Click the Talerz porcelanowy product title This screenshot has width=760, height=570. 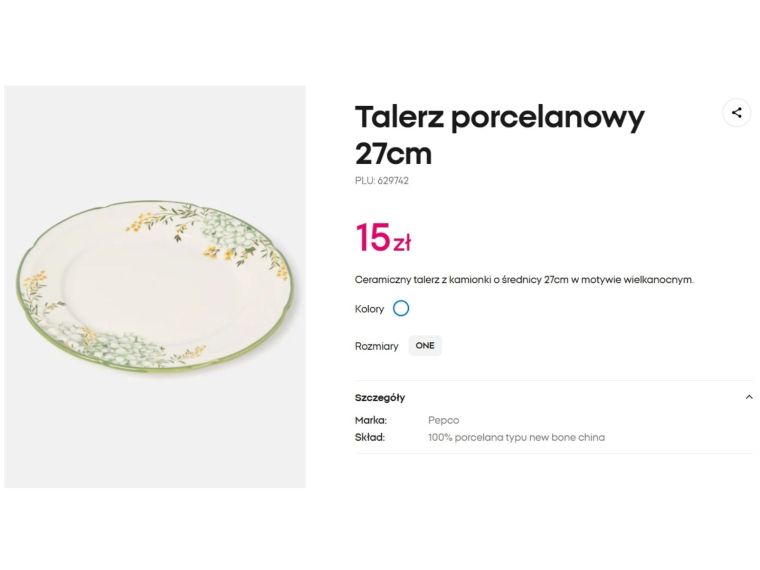[499, 118]
